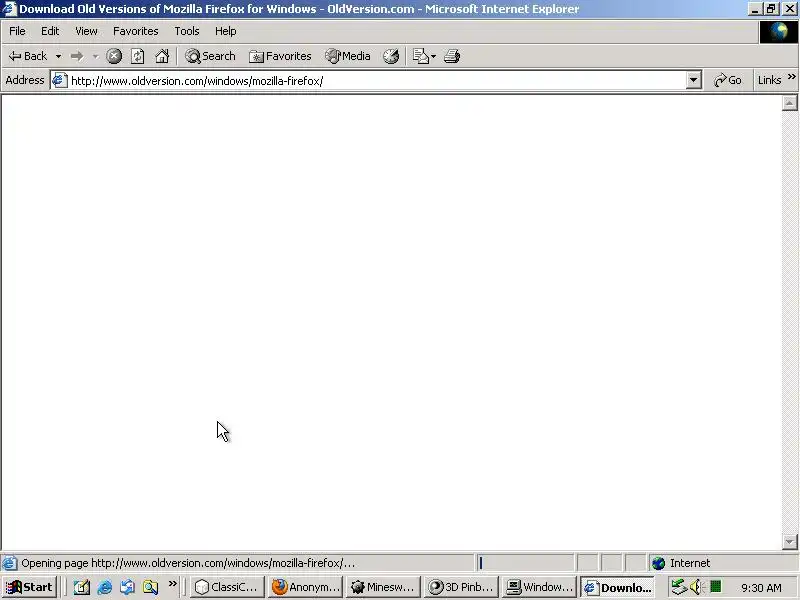Open the Help menu
800x600 pixels.
[225, 31]
